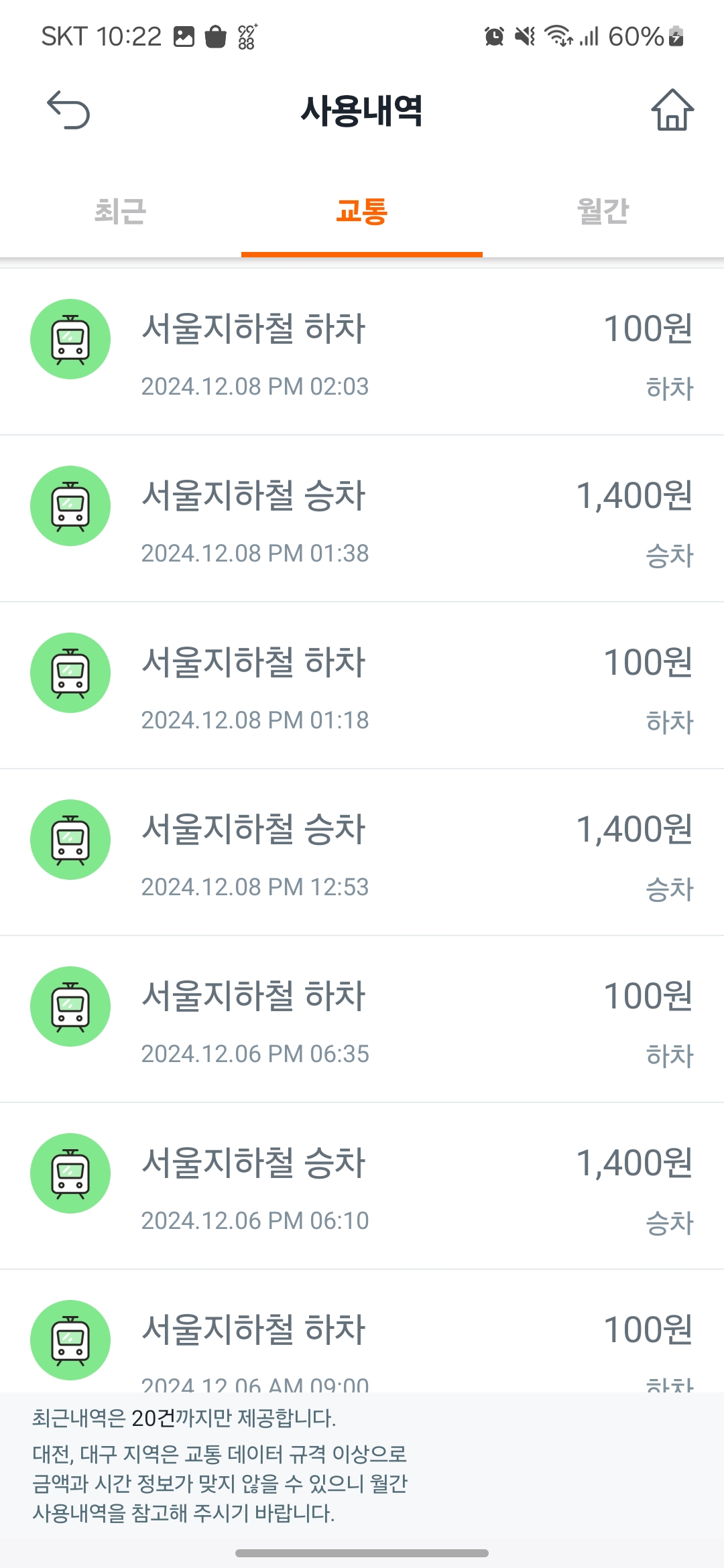This screenshot has height=1568, width=724.
Task: Open 서울지하철 하차 entry at PM 02:03
Action: (253, 329)
